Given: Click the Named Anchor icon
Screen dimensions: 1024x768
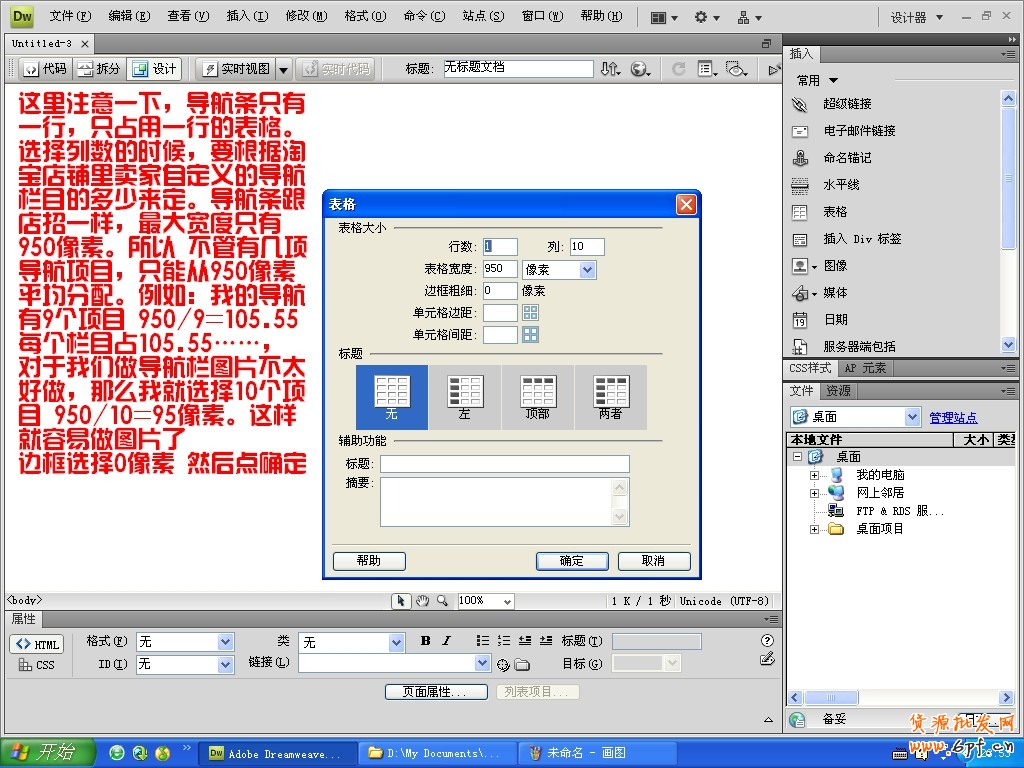Looking at the screenshot, I should click(800, 158).
